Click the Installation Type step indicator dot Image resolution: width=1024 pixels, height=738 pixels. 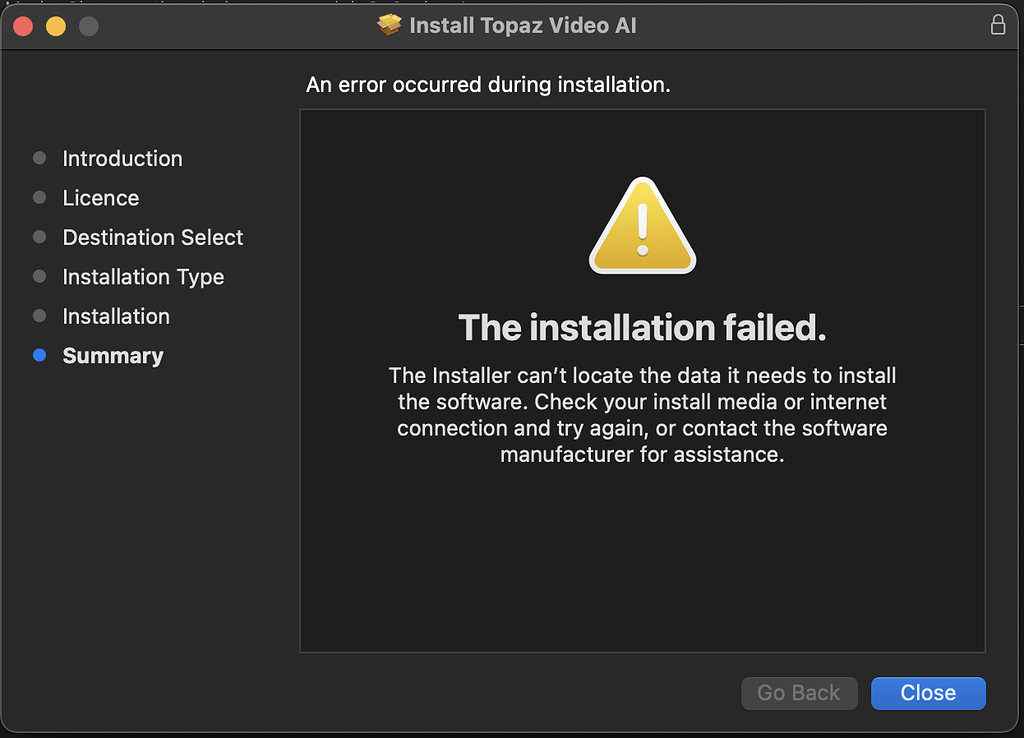pyautogui.click(x=39, y=277)
